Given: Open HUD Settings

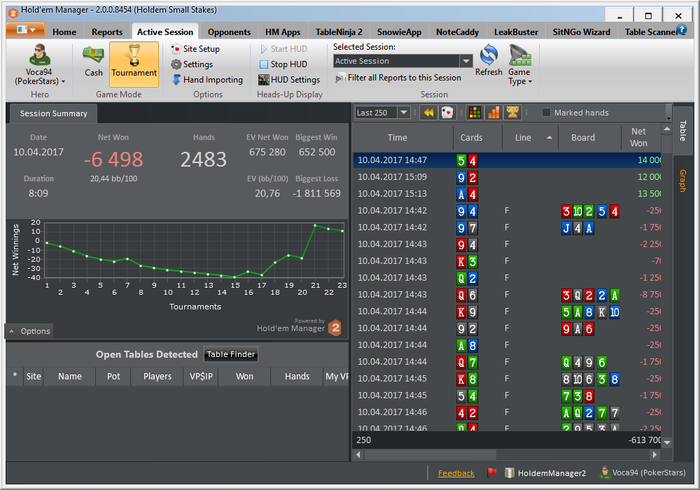Looking at the screenshot, I should [x=289, y=80].
